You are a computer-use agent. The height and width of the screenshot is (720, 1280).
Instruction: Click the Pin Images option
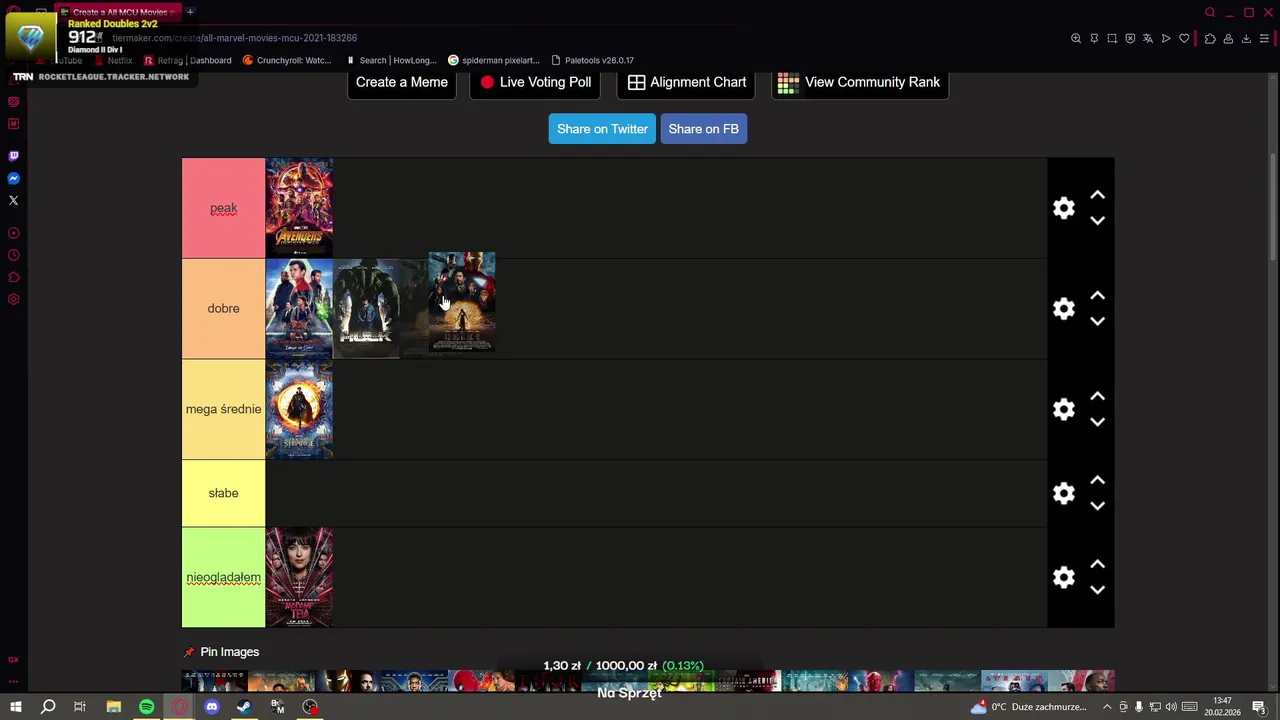click(221, 652)
